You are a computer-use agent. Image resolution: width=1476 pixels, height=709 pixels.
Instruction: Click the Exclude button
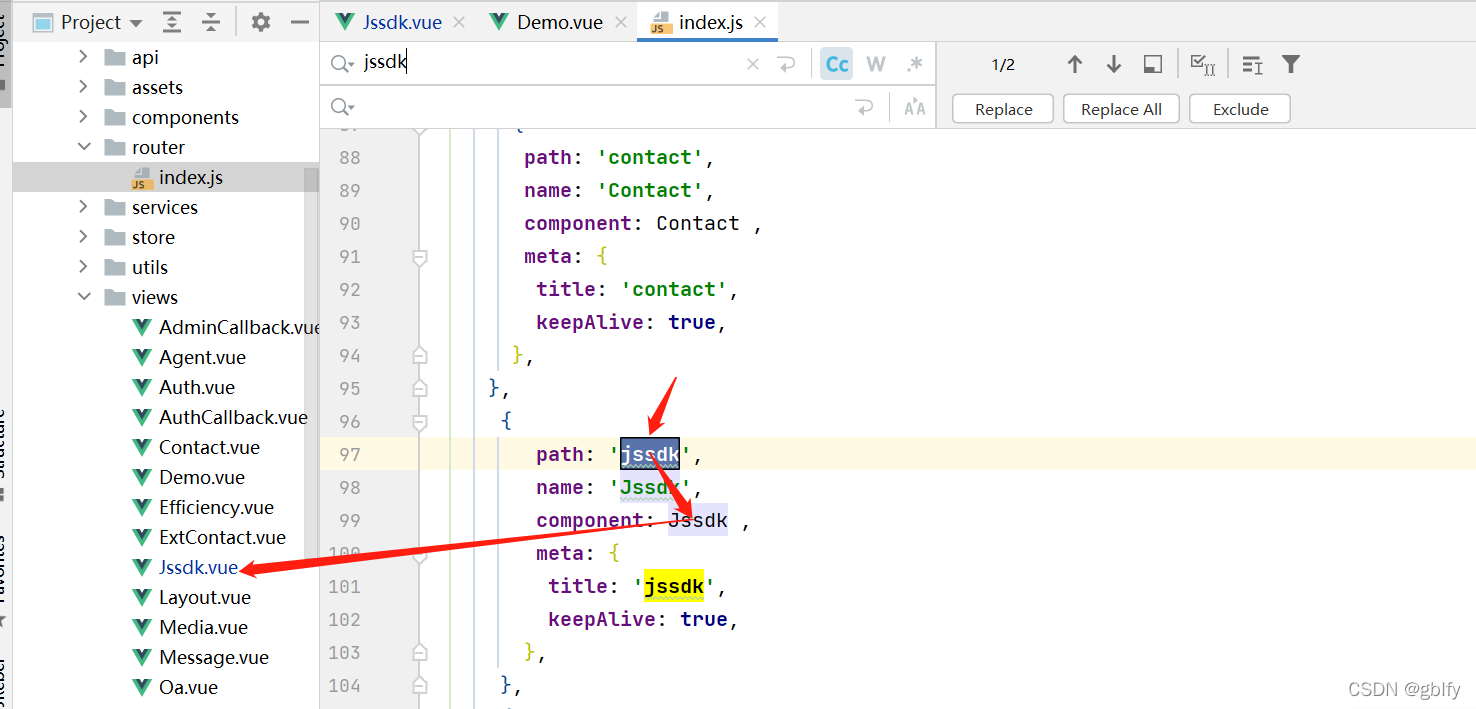(x=1240, y=109)
